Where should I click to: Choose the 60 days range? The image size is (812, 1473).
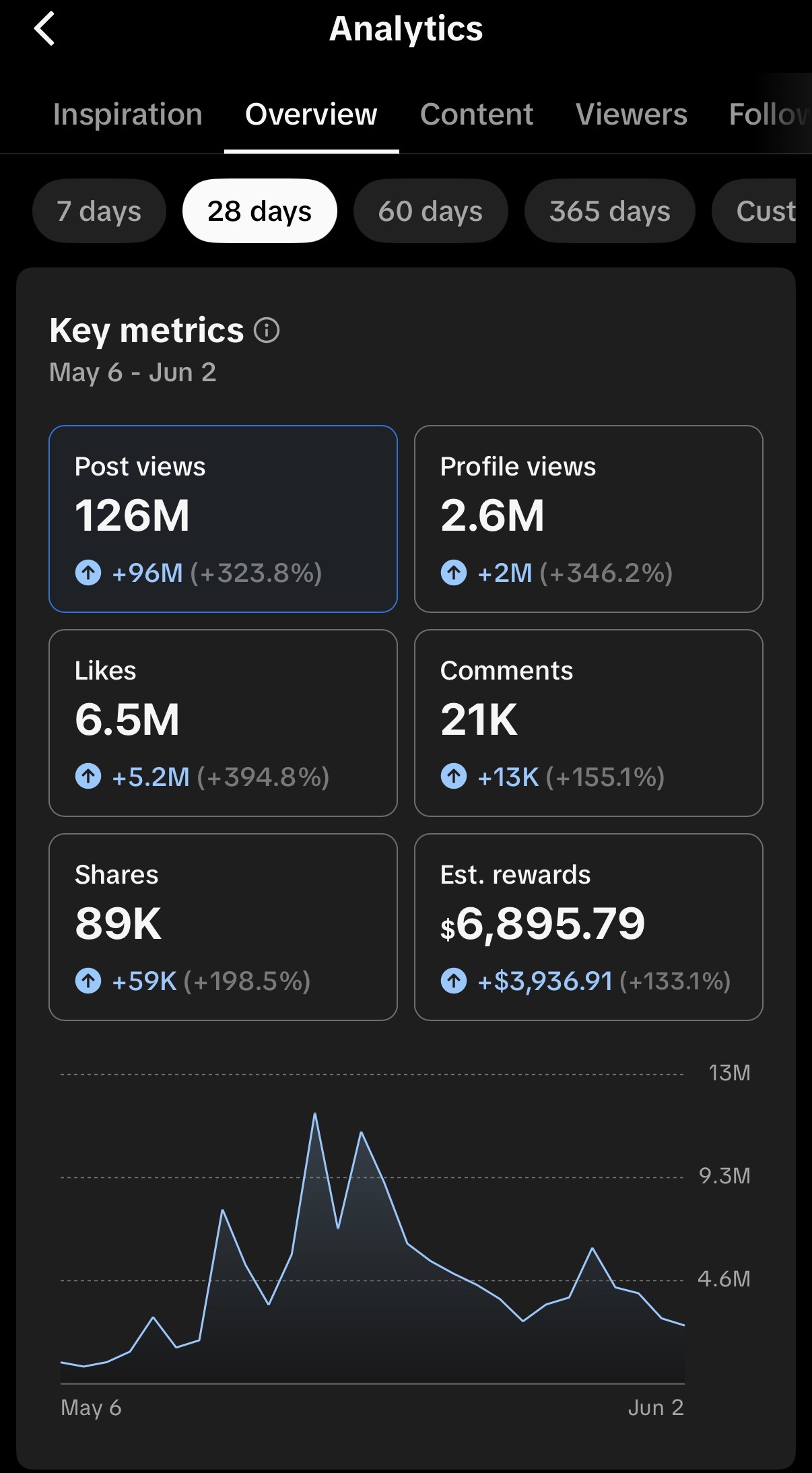point(430,211)
